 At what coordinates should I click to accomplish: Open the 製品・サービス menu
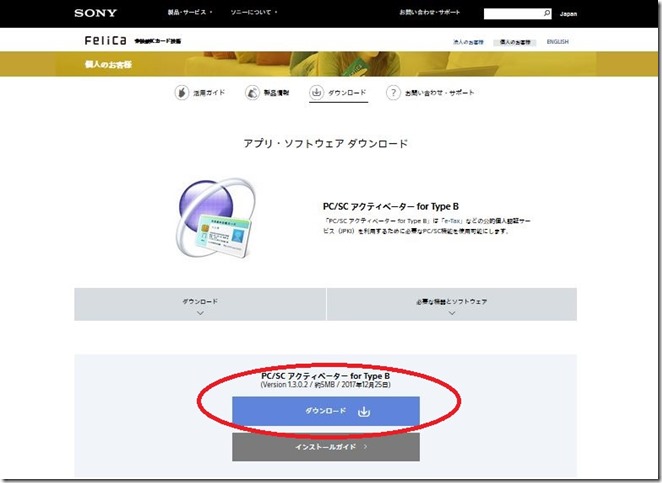190,12
